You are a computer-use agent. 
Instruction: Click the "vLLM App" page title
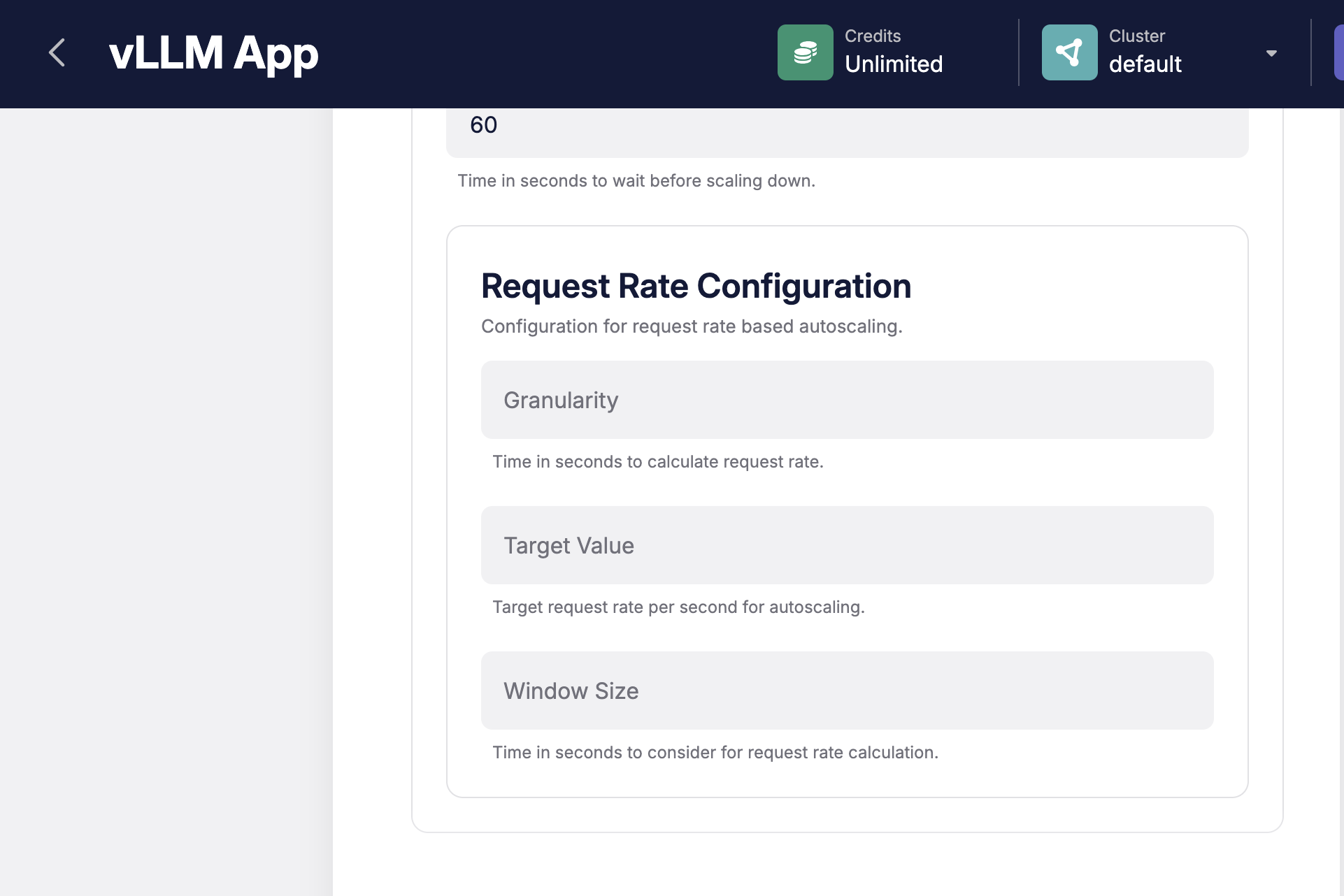click(213, 53)
